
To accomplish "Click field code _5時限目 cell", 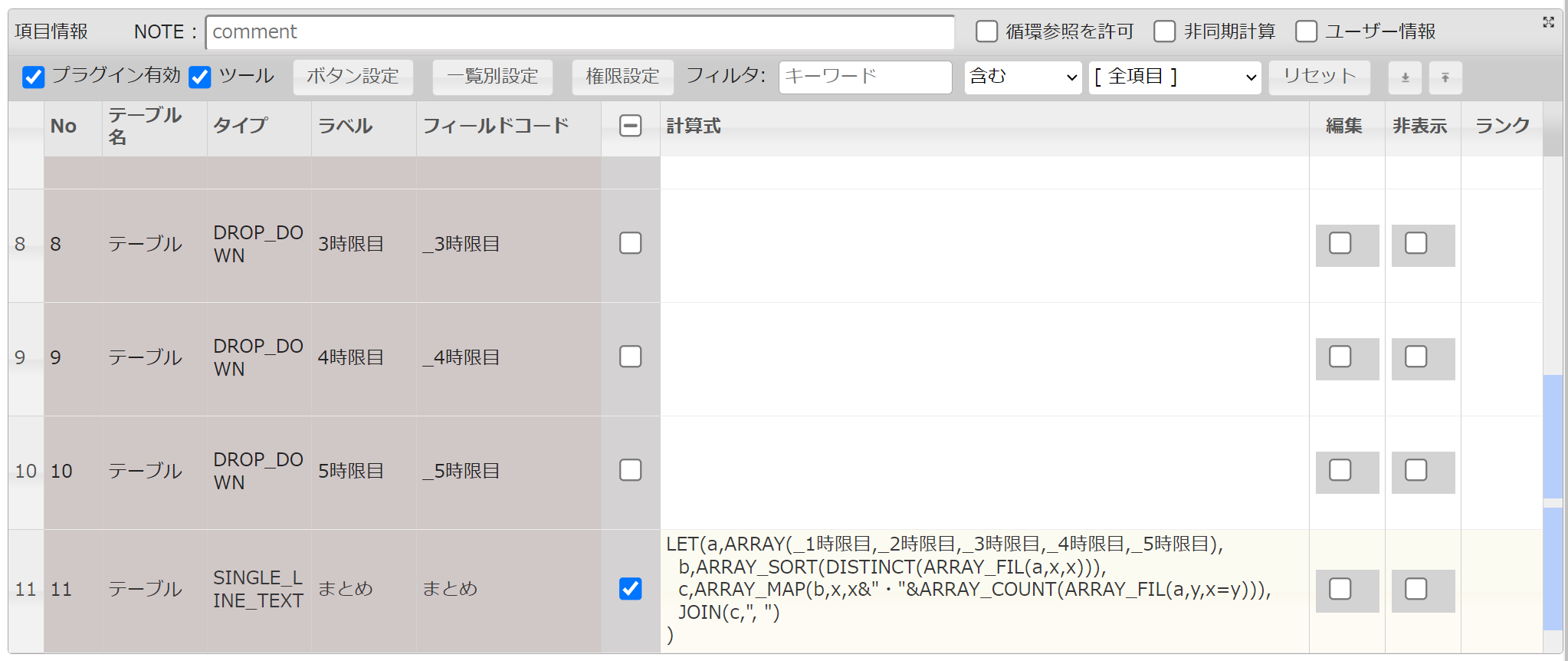I will click(x=508, y=472).
